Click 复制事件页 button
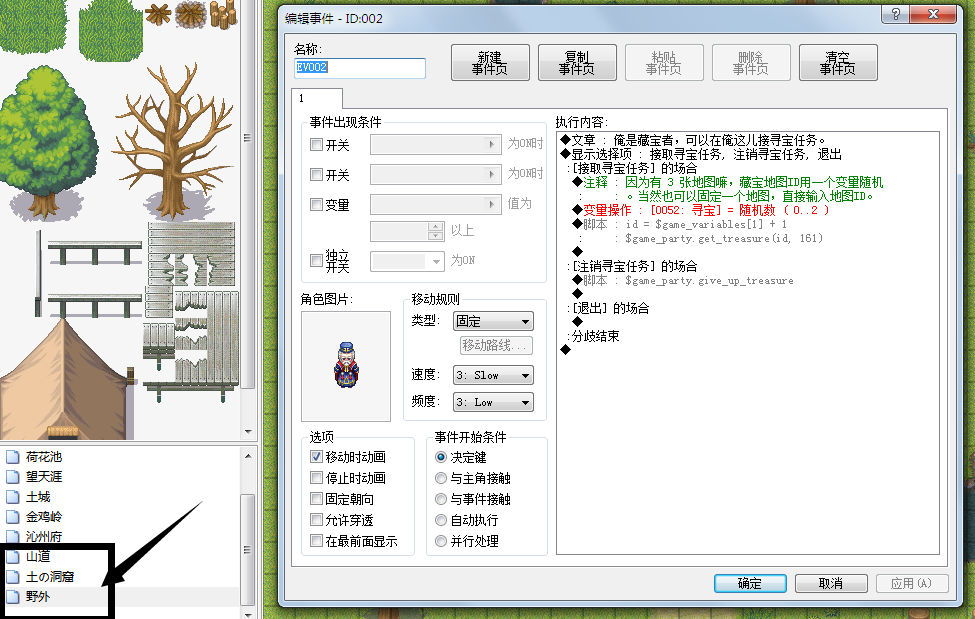Viewport: 975px width, 619px height. point(577,63)
